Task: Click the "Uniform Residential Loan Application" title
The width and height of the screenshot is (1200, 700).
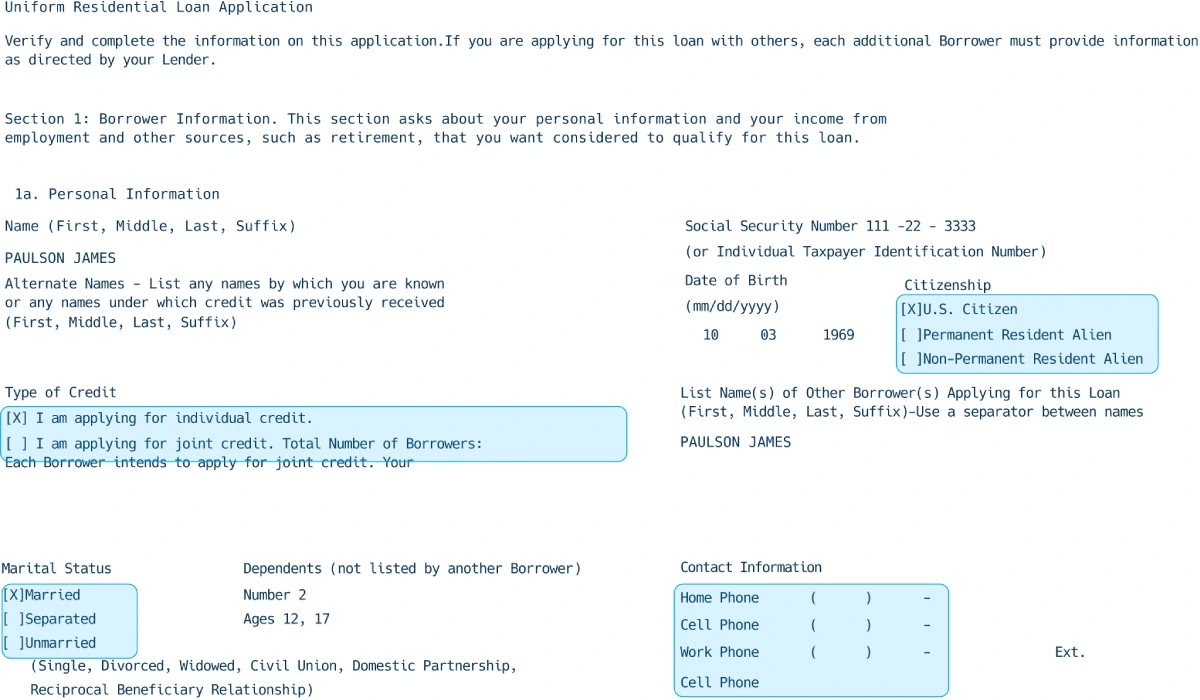Action: (x=159, y=7)
